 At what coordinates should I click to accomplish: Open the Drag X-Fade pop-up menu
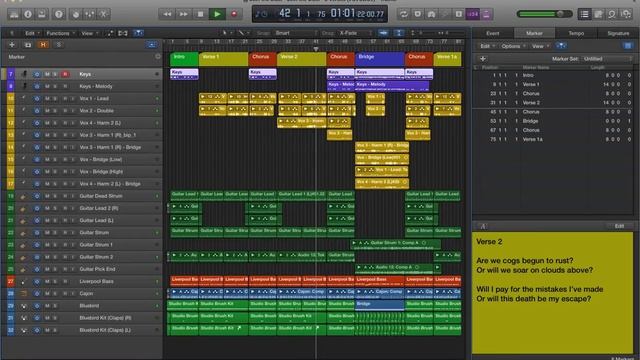pyautogui.click(x=355, y=33)
